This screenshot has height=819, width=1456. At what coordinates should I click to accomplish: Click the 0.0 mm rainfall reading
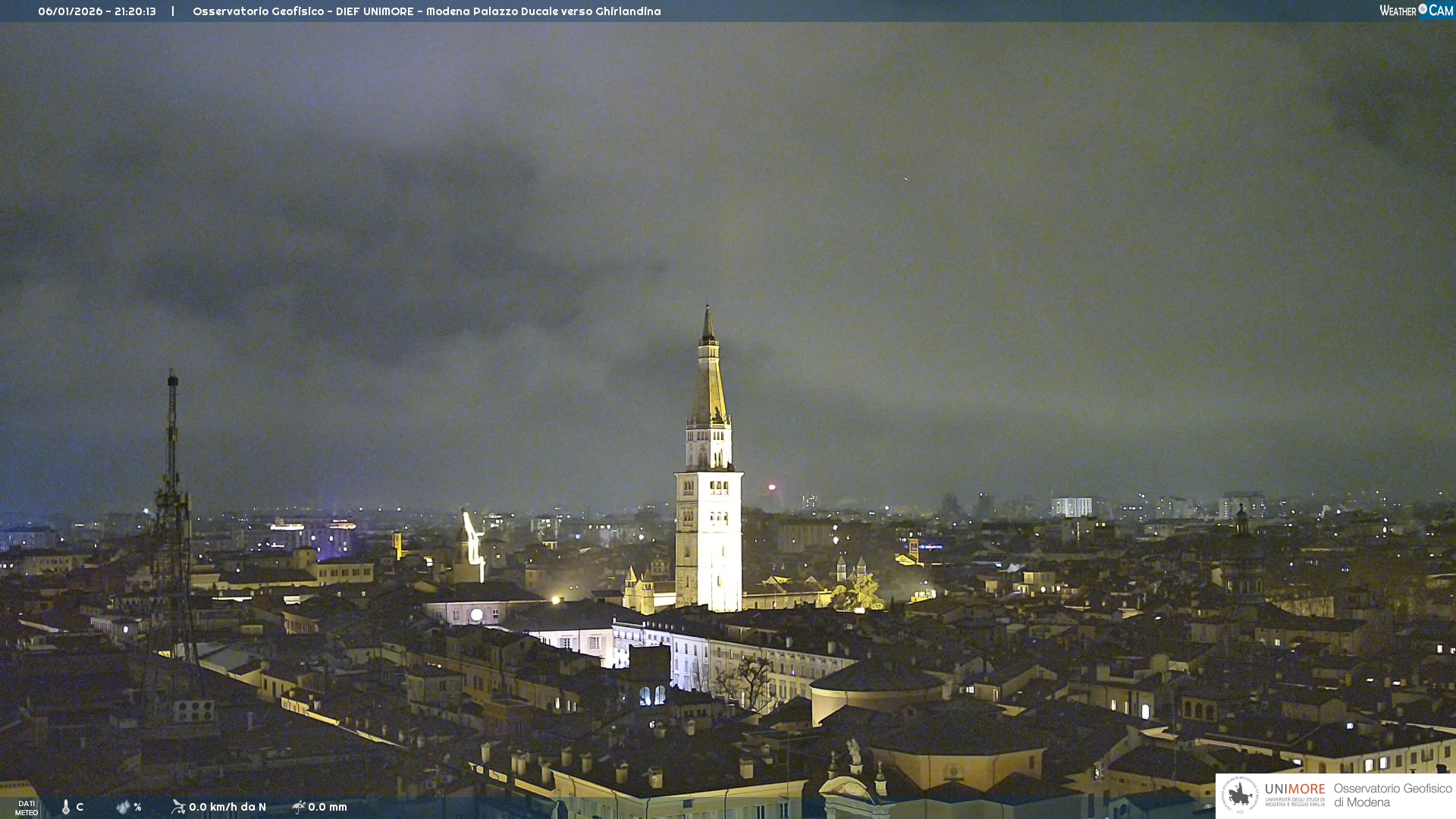tap(328, 807)
